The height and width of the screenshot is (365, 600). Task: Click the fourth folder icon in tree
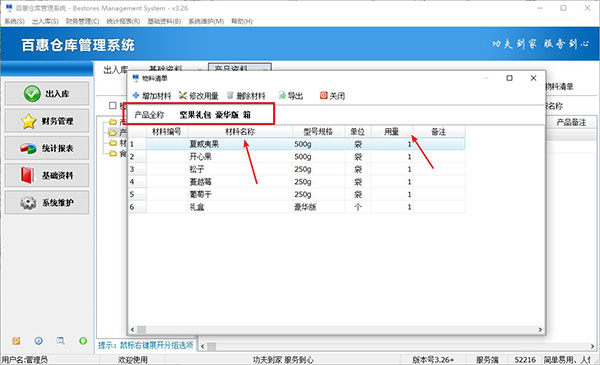click(113, 153)
